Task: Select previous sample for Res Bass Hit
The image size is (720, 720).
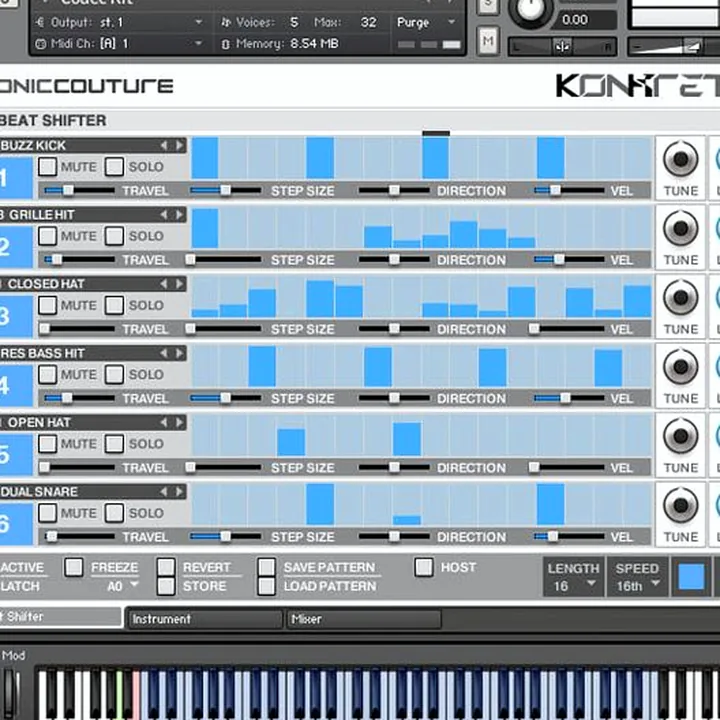Action: click(163, 354)
